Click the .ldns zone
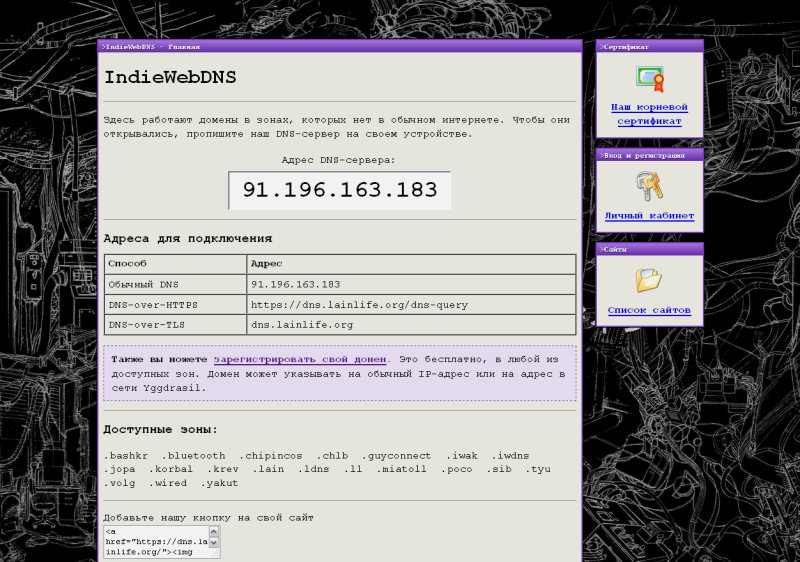 click(313, 469)
